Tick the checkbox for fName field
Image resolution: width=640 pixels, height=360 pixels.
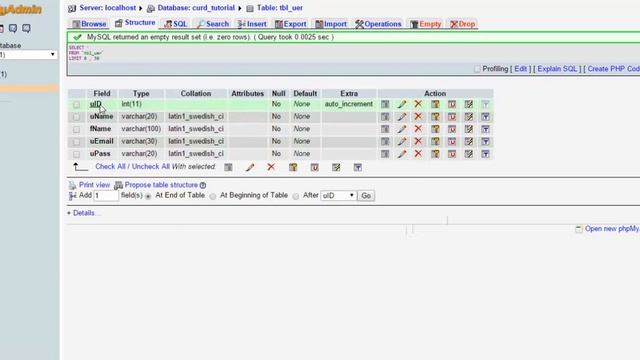[x=76, y=129]
